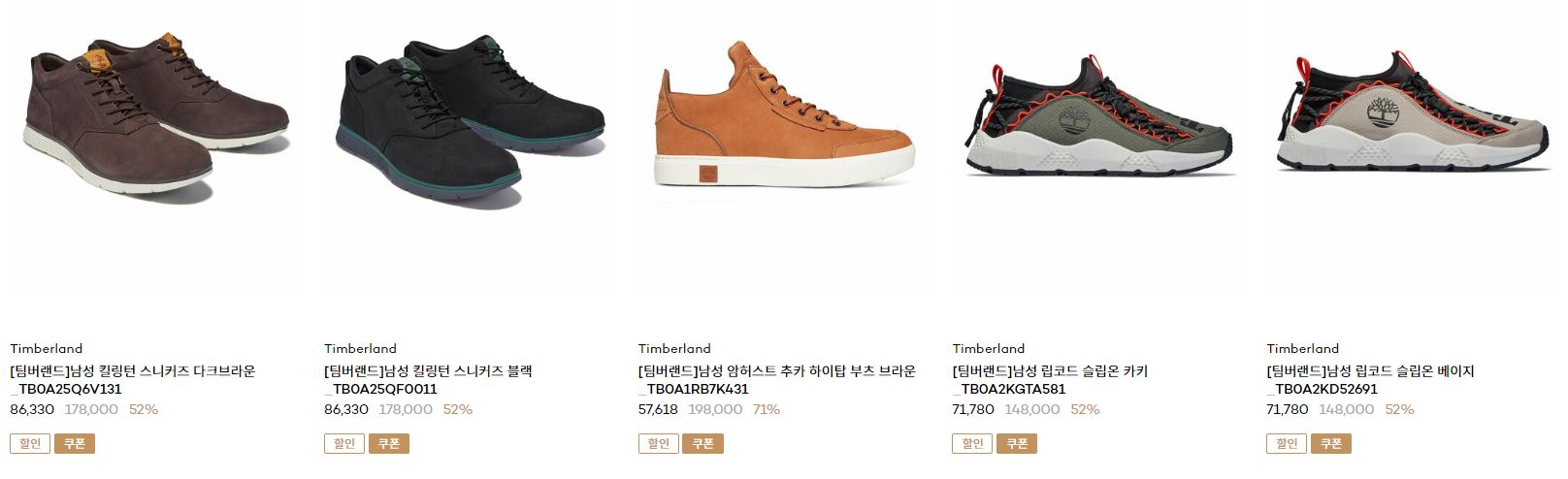This screenshot has height=479, width=1568.
Task: Click Timberland brand above dark brown sneaker
Action: click(x=47, y=348)
